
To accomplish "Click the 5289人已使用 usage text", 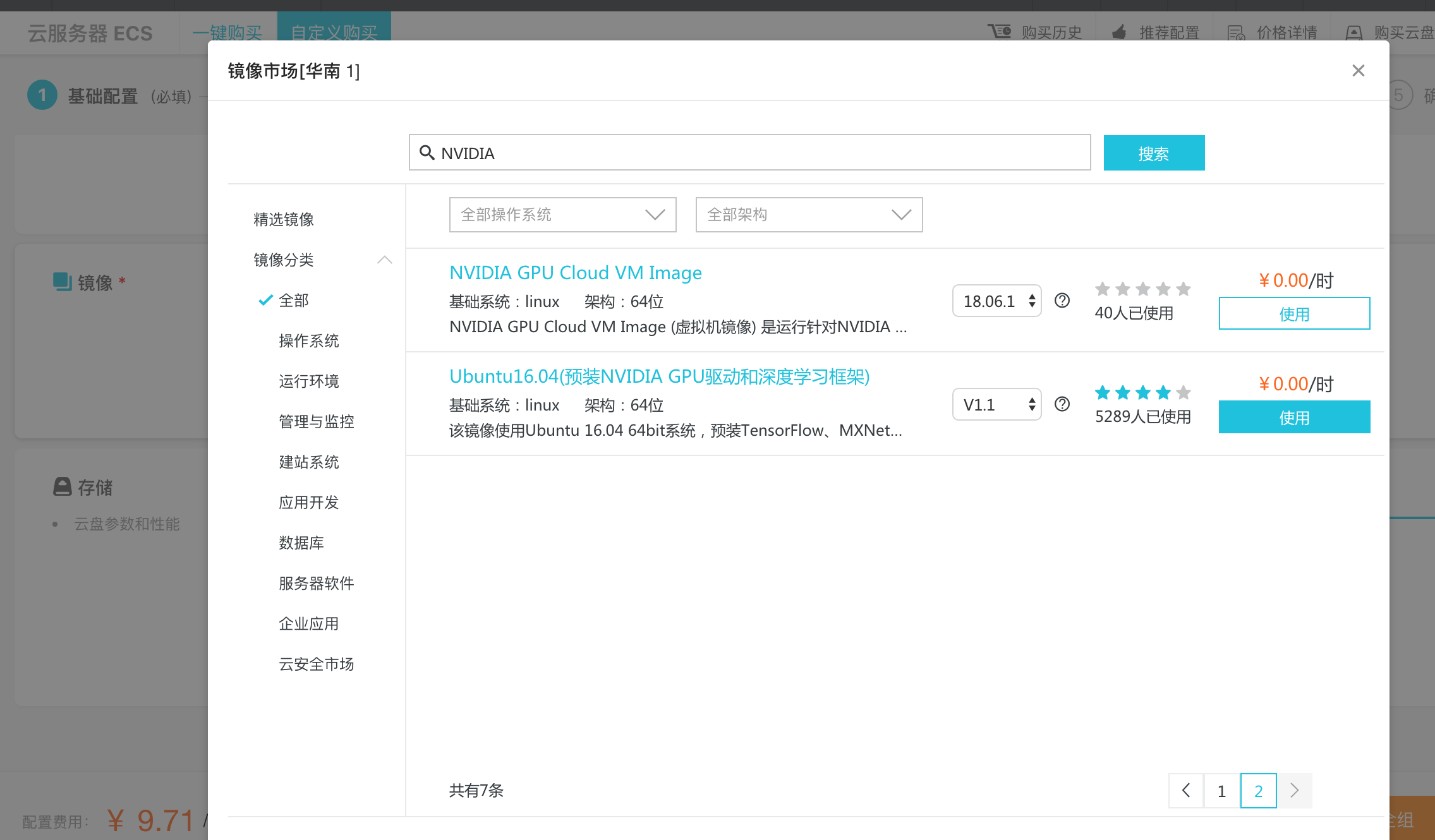I will [1142, 416].
